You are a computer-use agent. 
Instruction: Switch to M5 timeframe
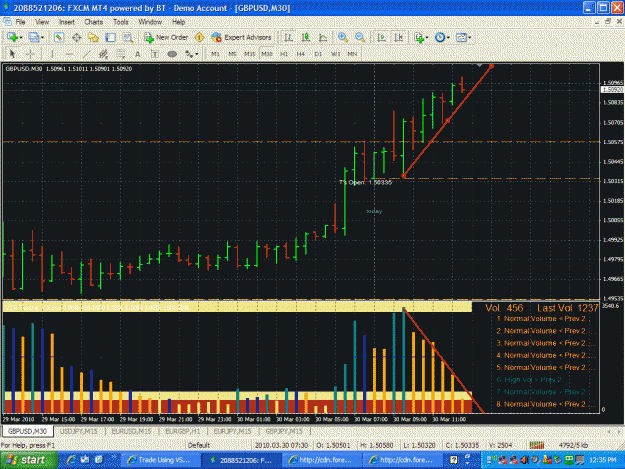click(232, 54)
